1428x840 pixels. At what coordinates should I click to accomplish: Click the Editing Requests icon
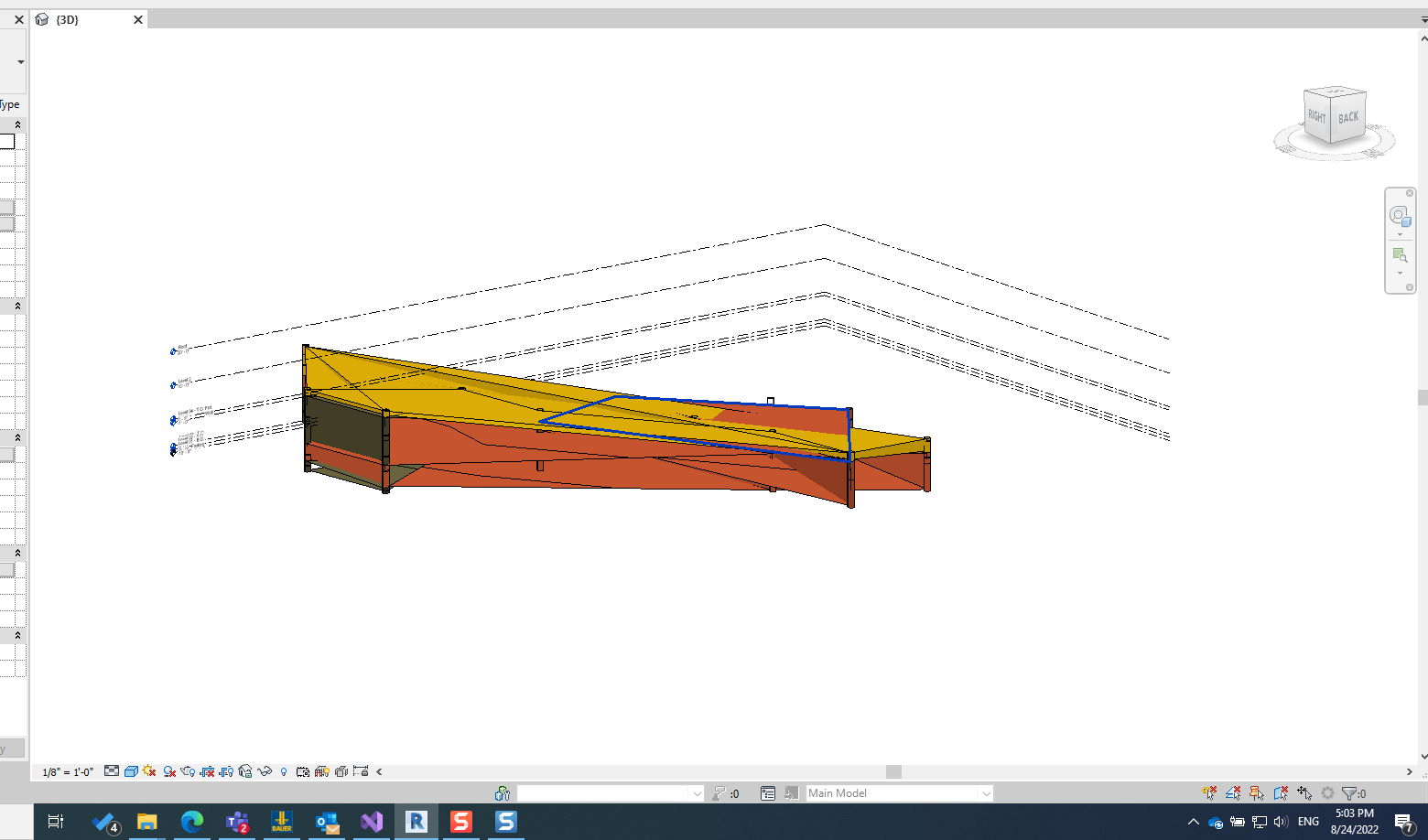coord(719,793)
